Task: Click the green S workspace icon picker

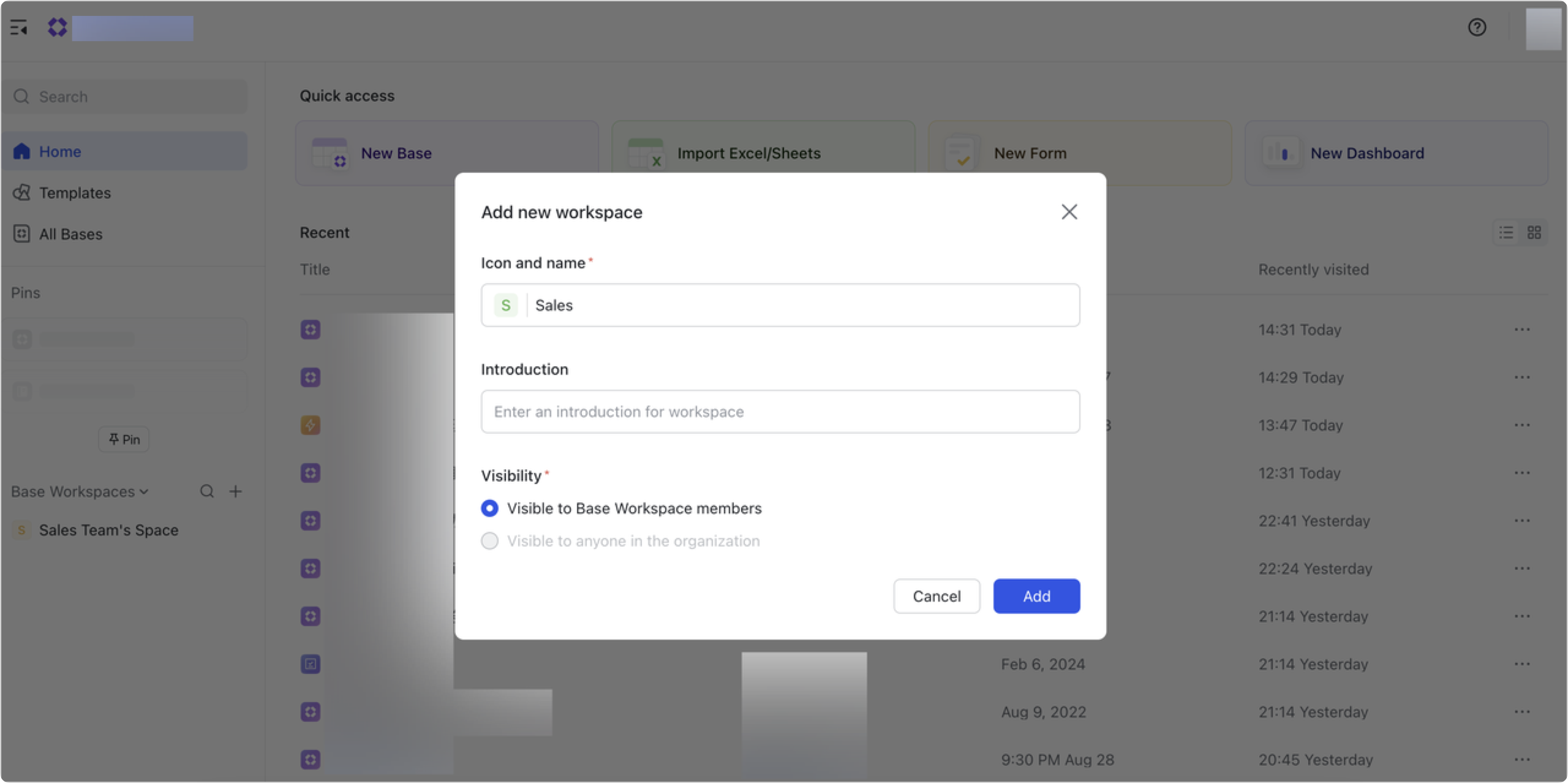Action: [506, 305]
